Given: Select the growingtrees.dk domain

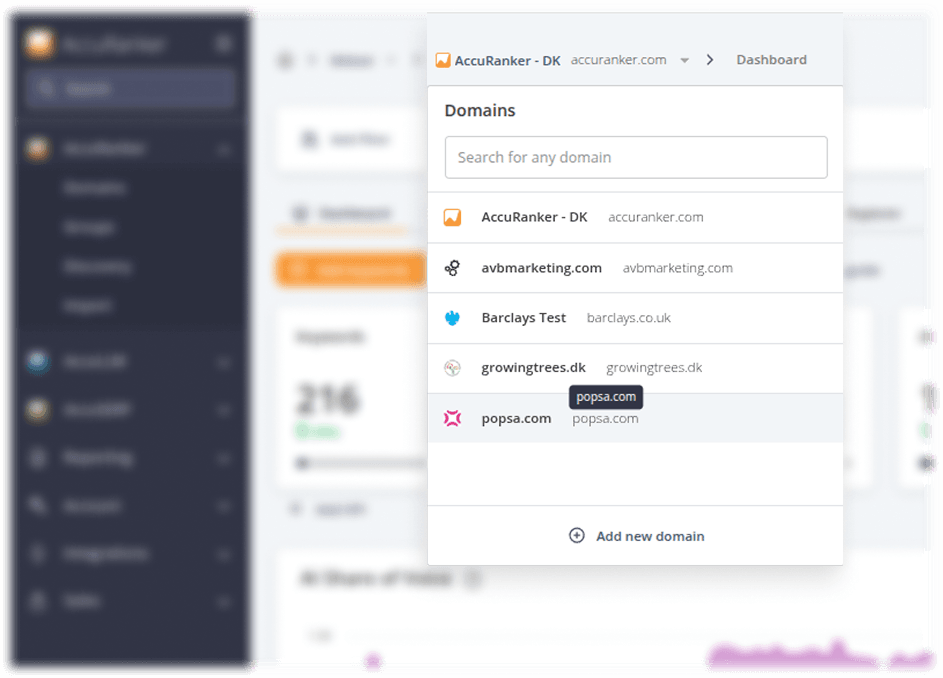Looking at the screenshot, I should (x=635, y=368).
